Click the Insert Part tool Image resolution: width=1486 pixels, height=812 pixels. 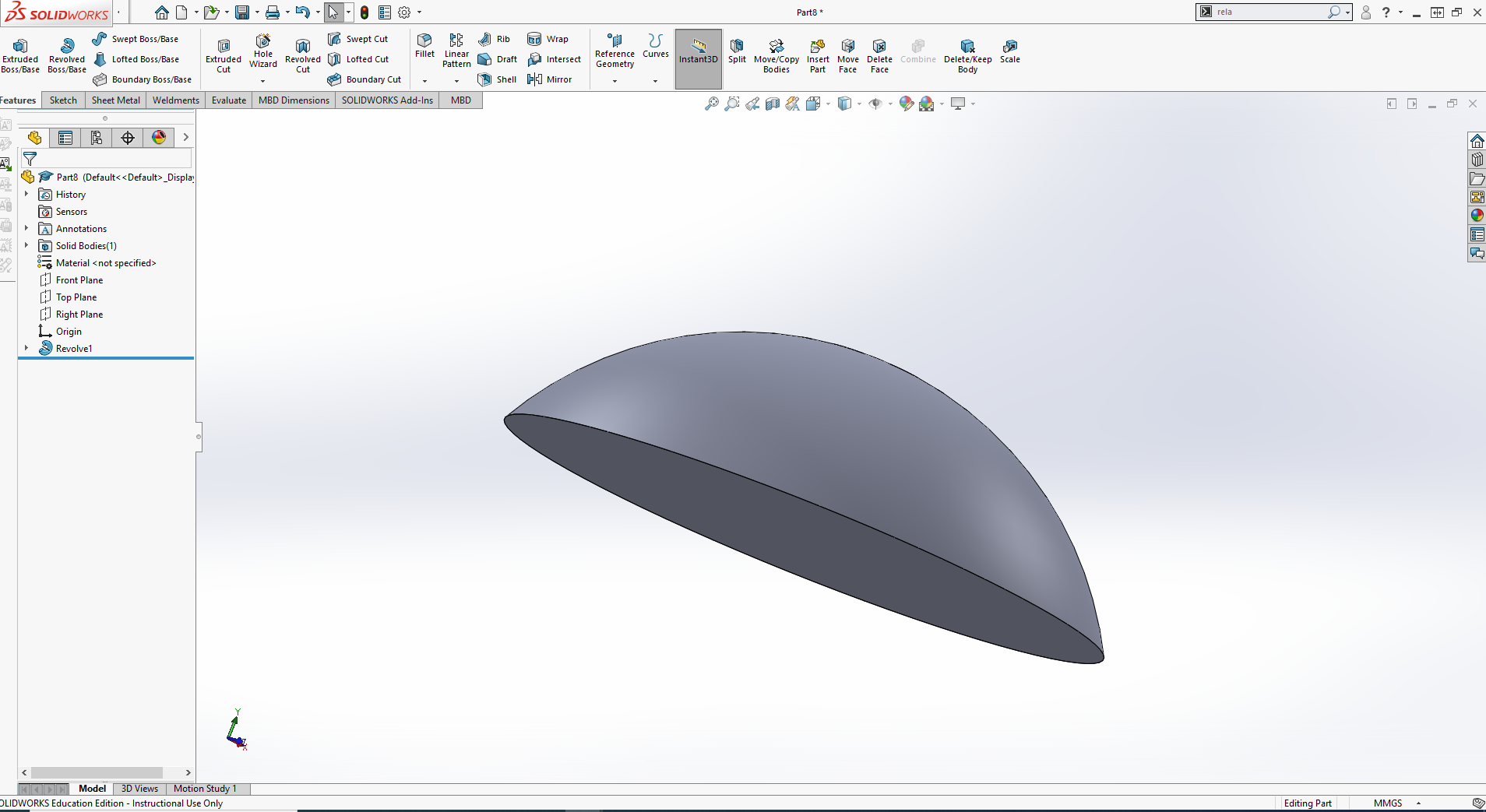click(818, 55)
